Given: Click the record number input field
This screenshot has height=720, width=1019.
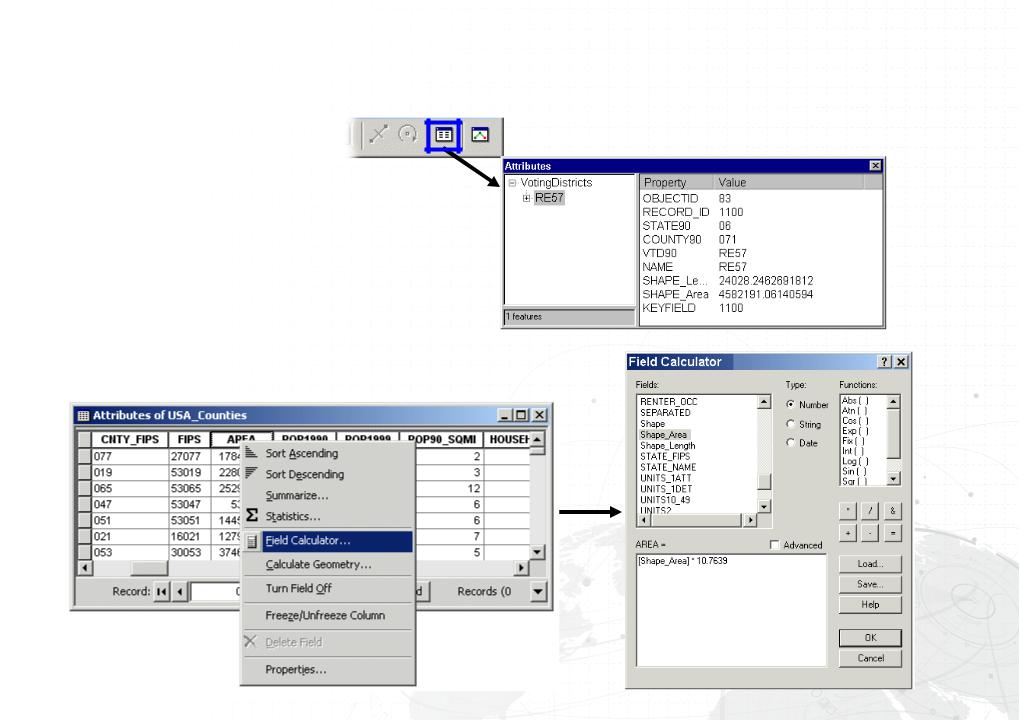Looking at the screenshot, I should [x=216, y=591].
